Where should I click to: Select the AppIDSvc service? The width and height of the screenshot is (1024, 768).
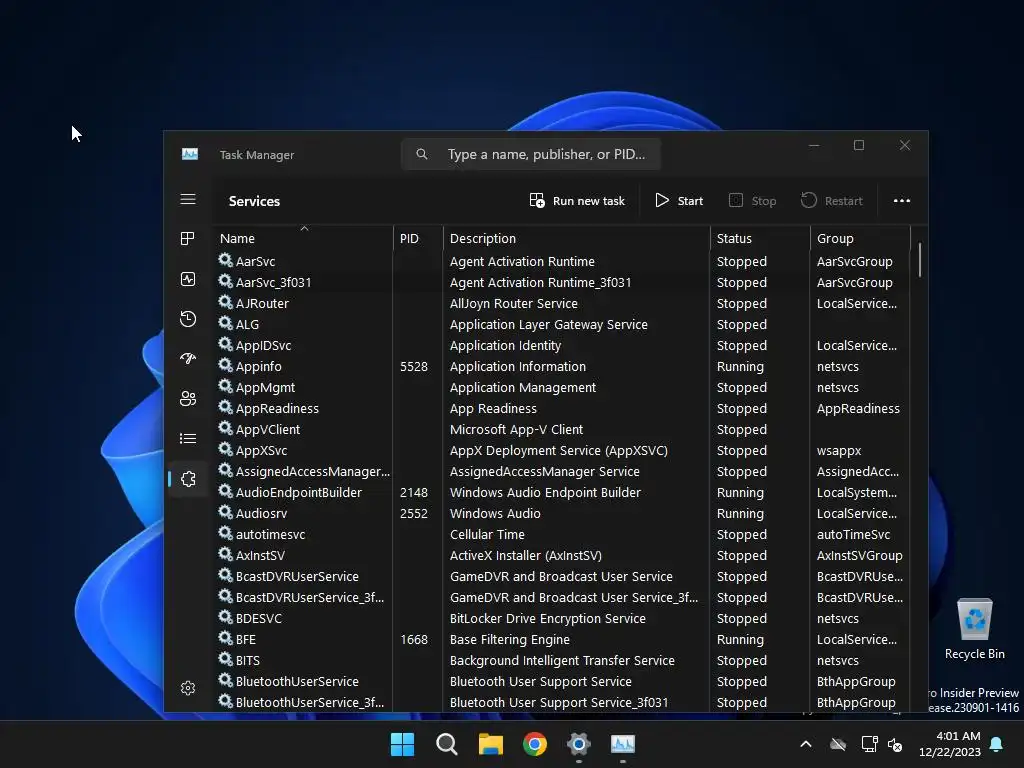tap(263, 345)
